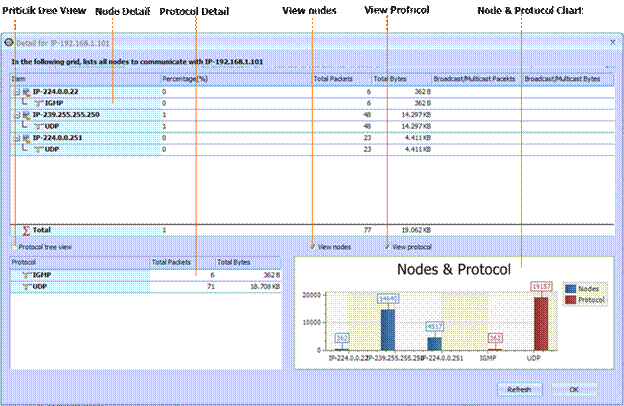This screenshot has height=406, width=624.
Task: Click the 19.062 KB total bytes value
Action: tap(416, 230)
